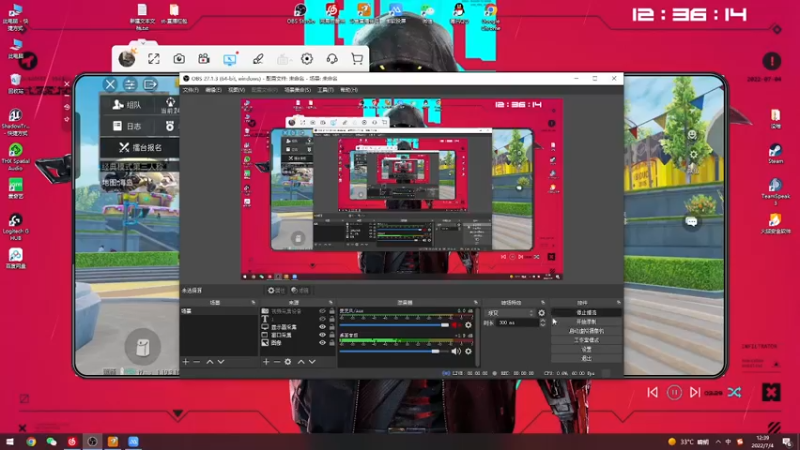800x450 pixels.
Task: Click the 启动虚拟摄像机 button
Action: pyautogui.click(x=586, y=331)
